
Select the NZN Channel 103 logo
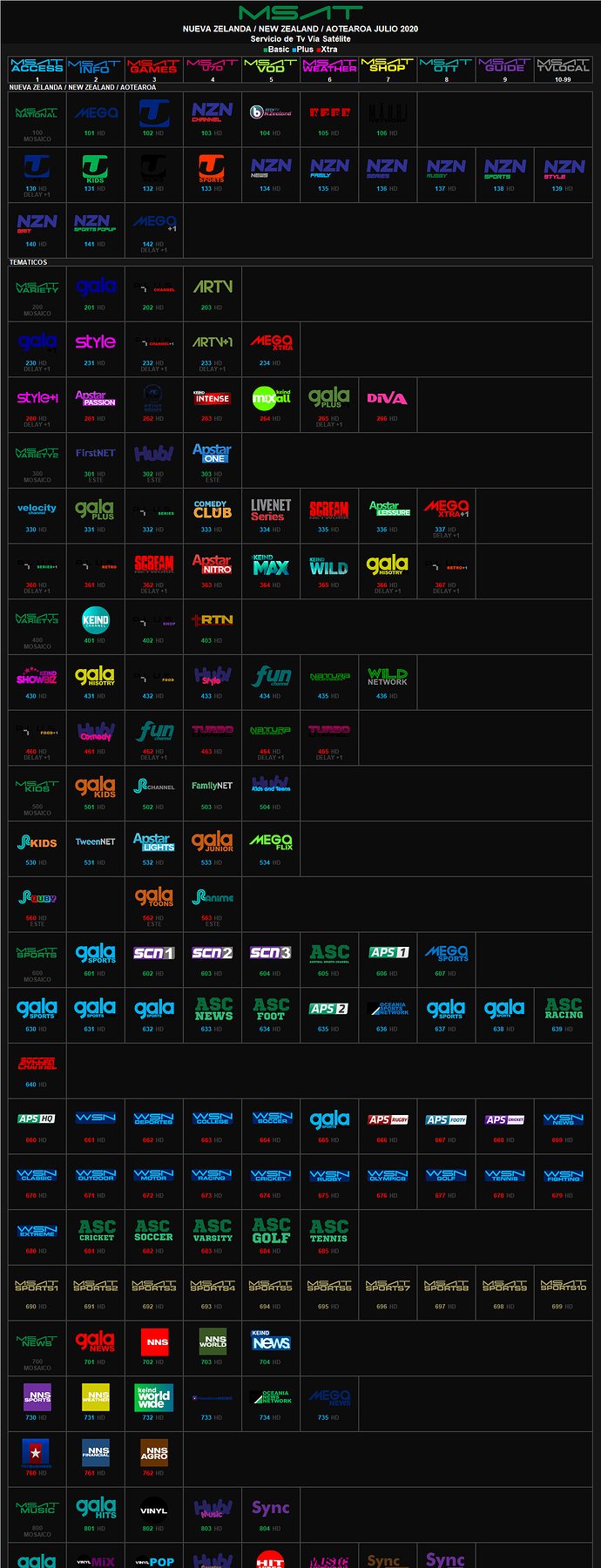tap(213, 112)
